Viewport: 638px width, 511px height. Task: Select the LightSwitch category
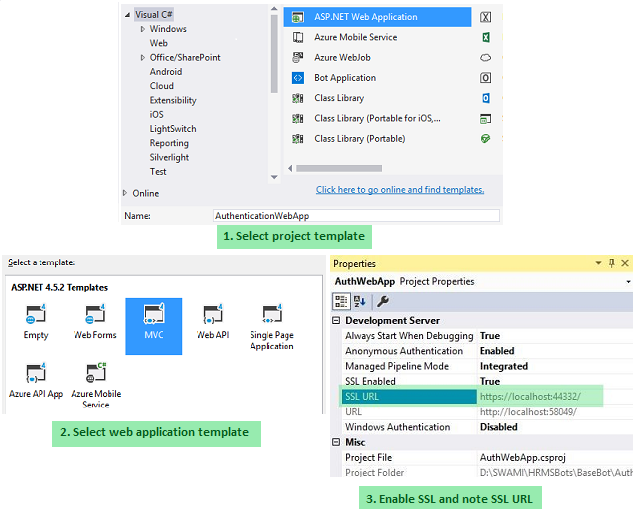[173, 129]
